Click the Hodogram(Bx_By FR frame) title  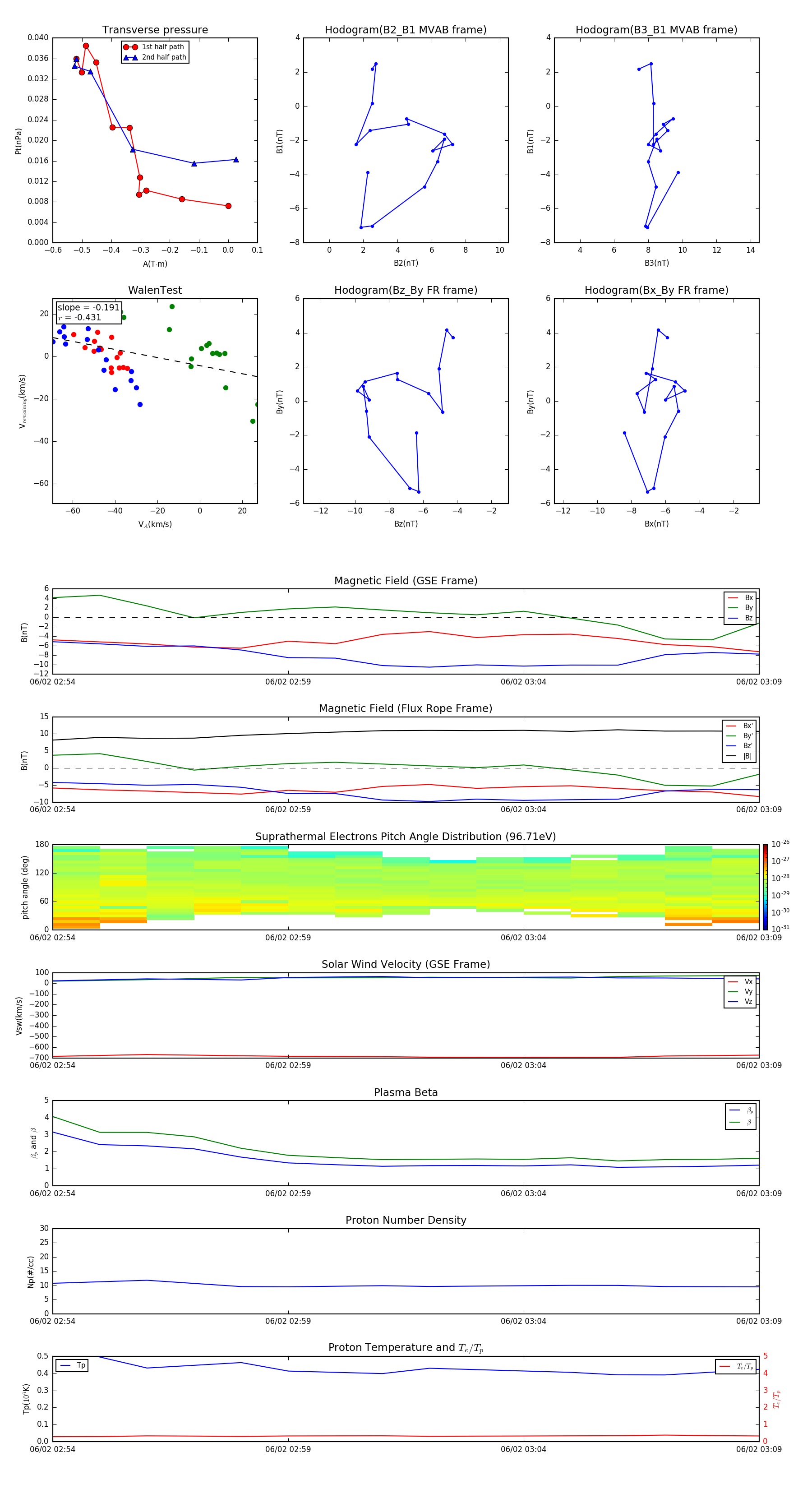coord(656,290)
